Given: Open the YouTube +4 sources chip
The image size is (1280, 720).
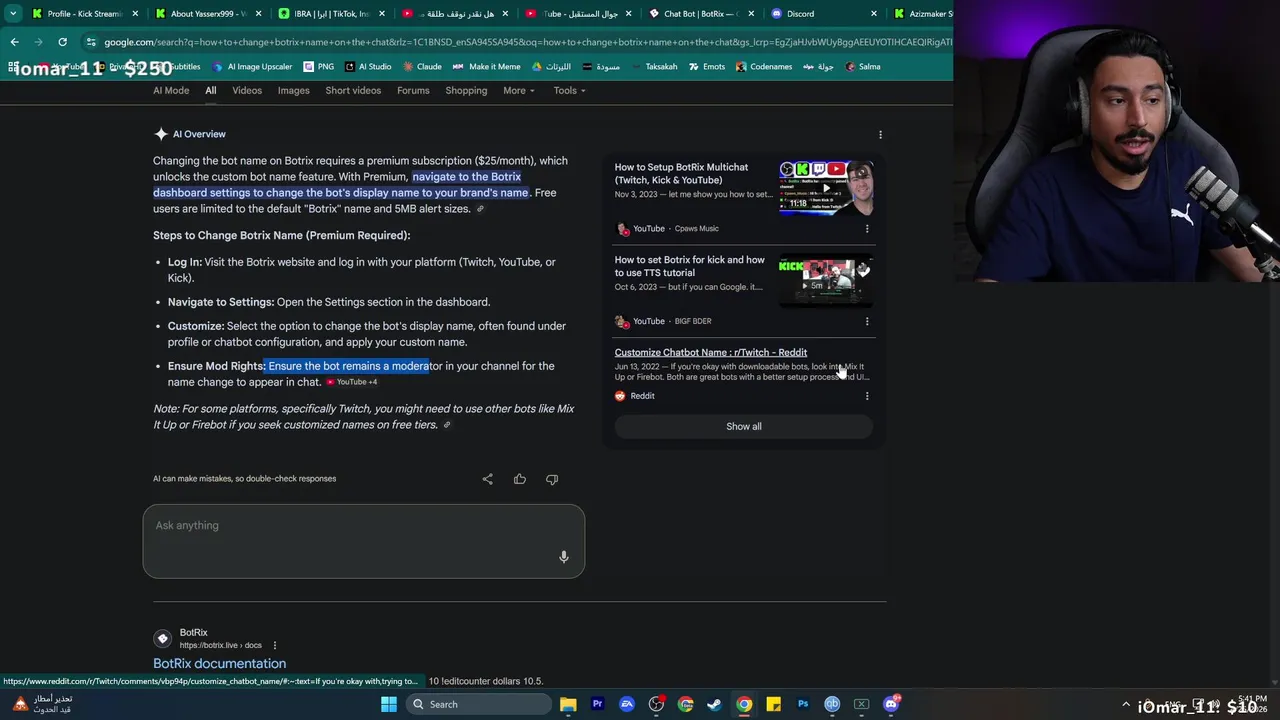Looking at the screenshot, I should click(x=352, y=382).
